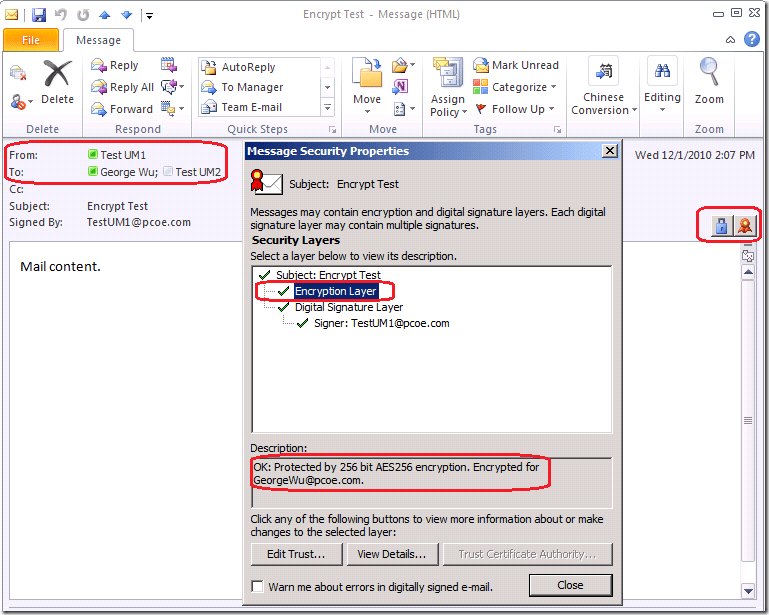
Task: Open the Editing group menu
Action: (x=662, y=85)
